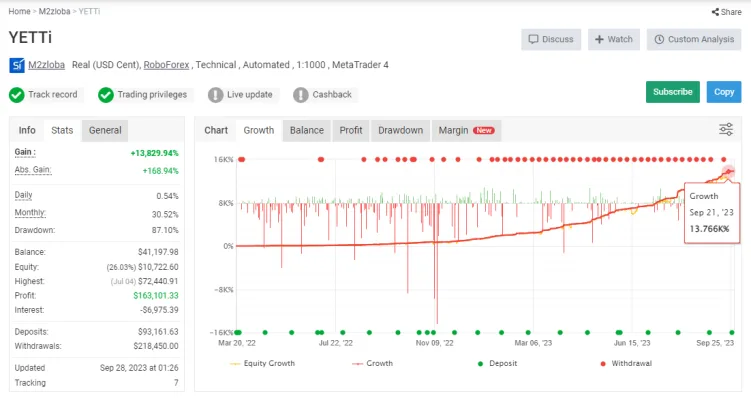751x400 pixels.
Task: Open the Margin tab marked New
Action: tap(466, 130)
